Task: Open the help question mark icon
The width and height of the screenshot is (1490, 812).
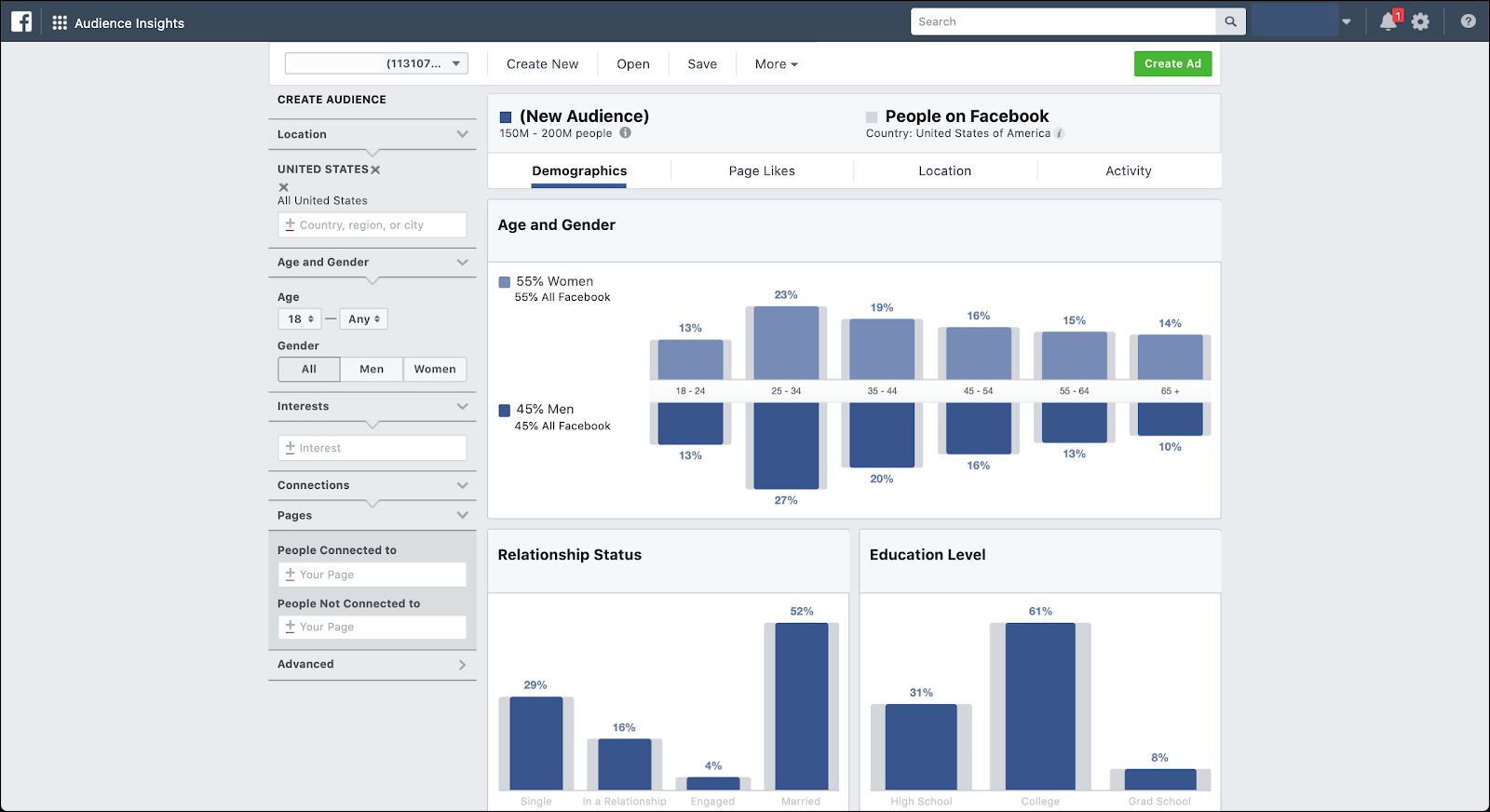Action: click(x=1469, y=21)
